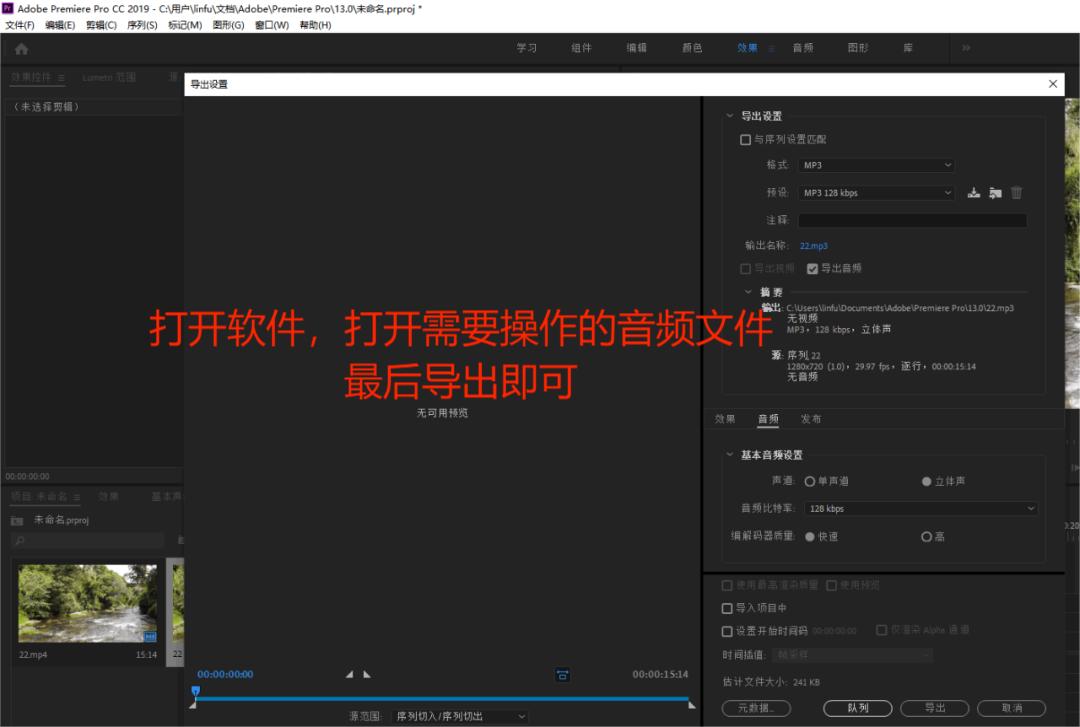1080x727 pixels.
Task: Set an Out point on the export timeline
Action: click(x=367, y=675)
